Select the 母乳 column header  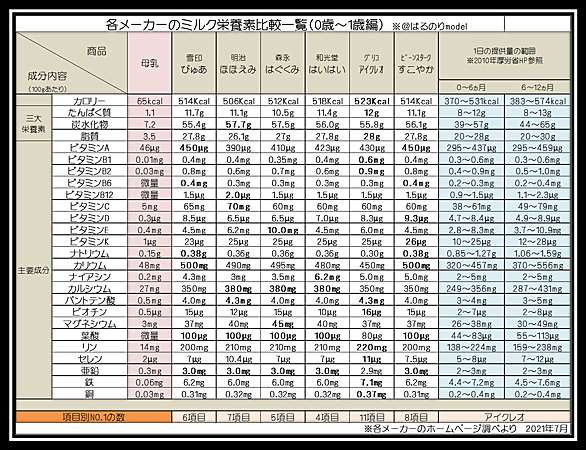tap(149, 63)
